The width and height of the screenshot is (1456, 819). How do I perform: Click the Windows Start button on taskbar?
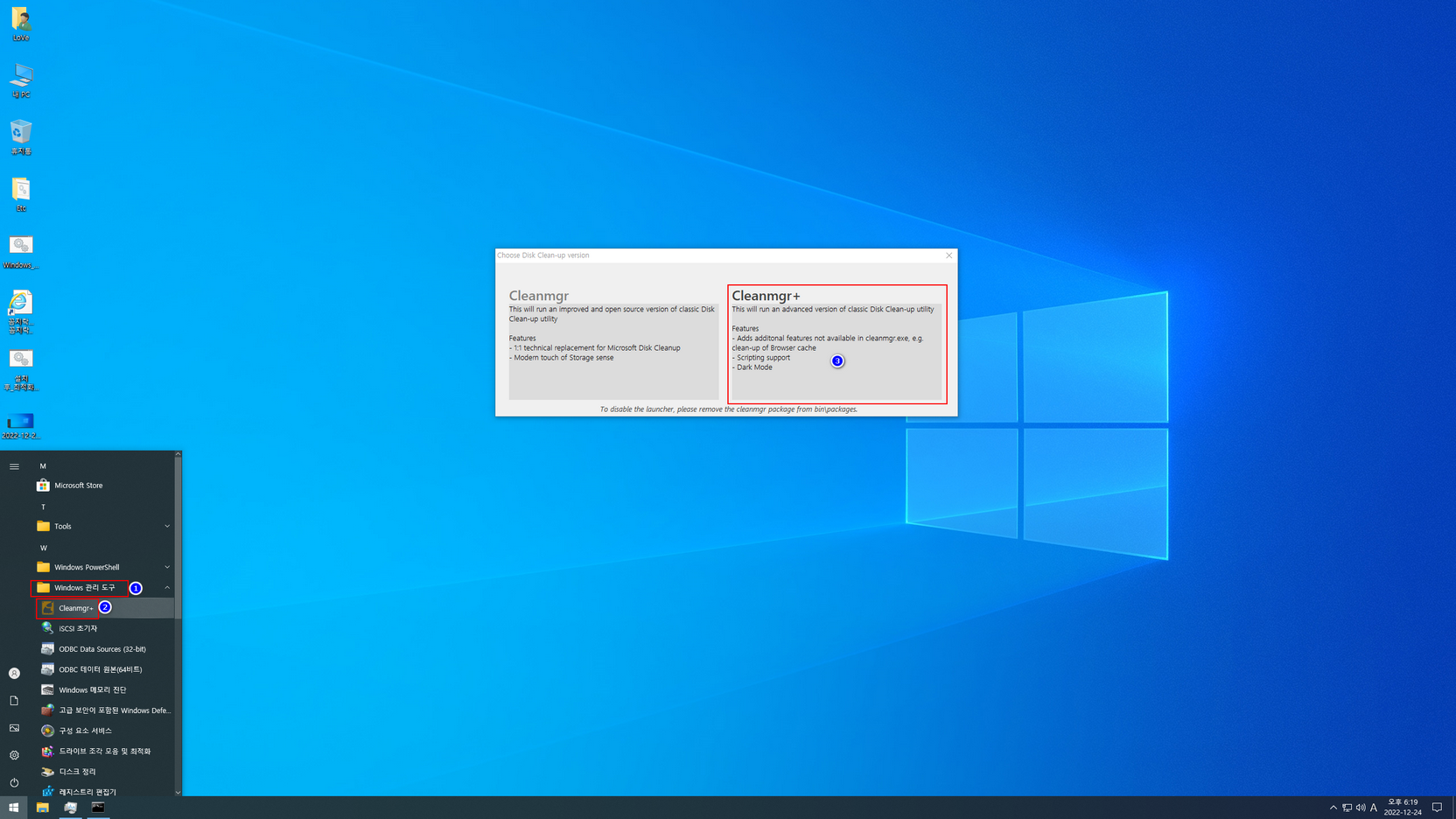(14, 808)
